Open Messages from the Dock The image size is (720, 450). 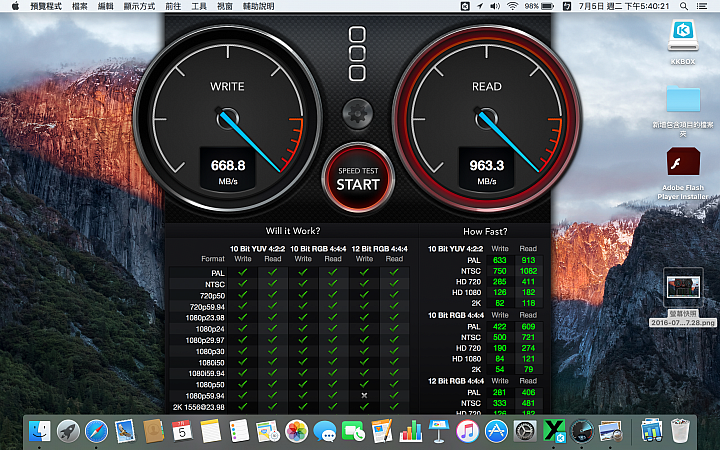tap(325, 431)
